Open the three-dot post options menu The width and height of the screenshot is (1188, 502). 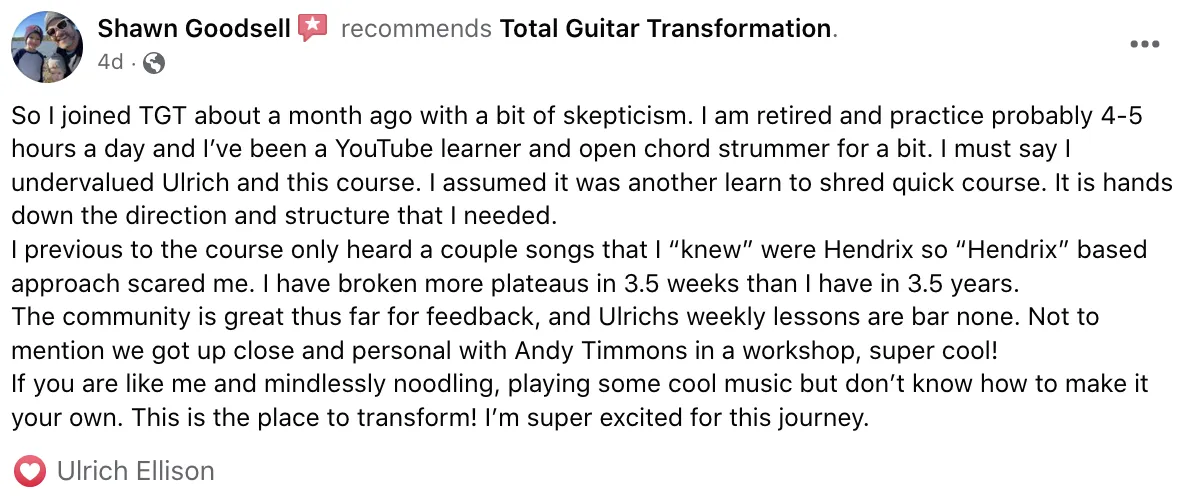click(x=1144, y=45)
